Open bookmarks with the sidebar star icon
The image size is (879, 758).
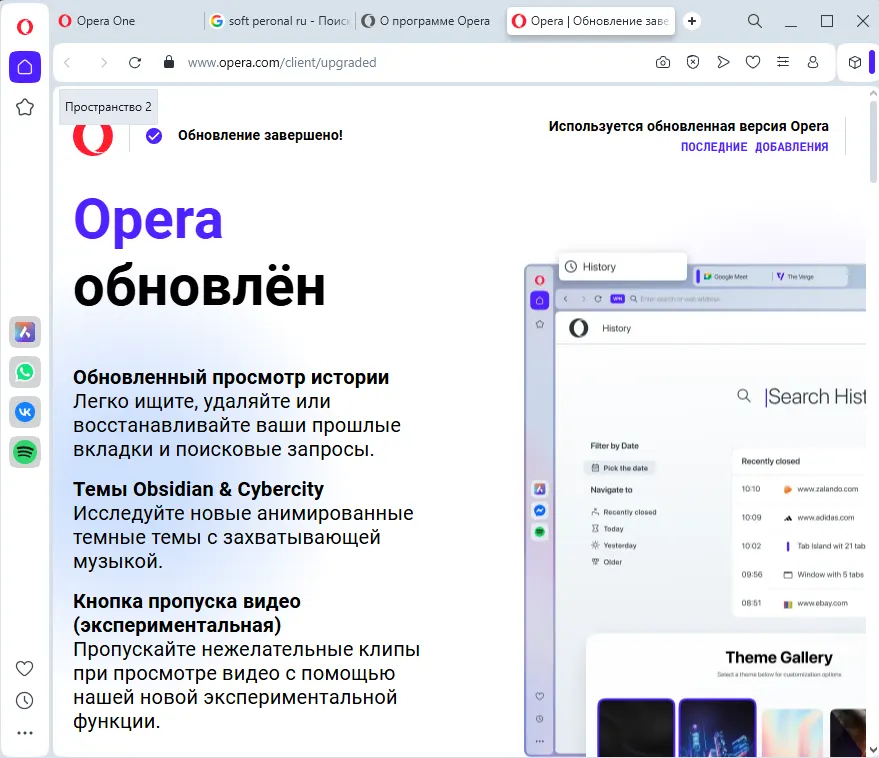click(x=24, y=107)
